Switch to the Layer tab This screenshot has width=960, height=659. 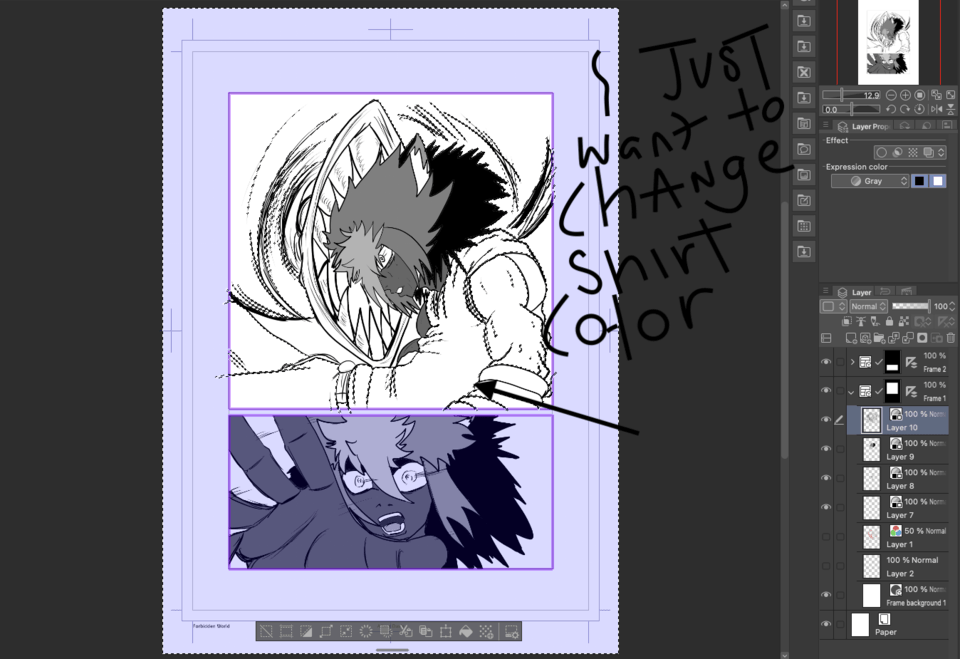coord(855,292)
